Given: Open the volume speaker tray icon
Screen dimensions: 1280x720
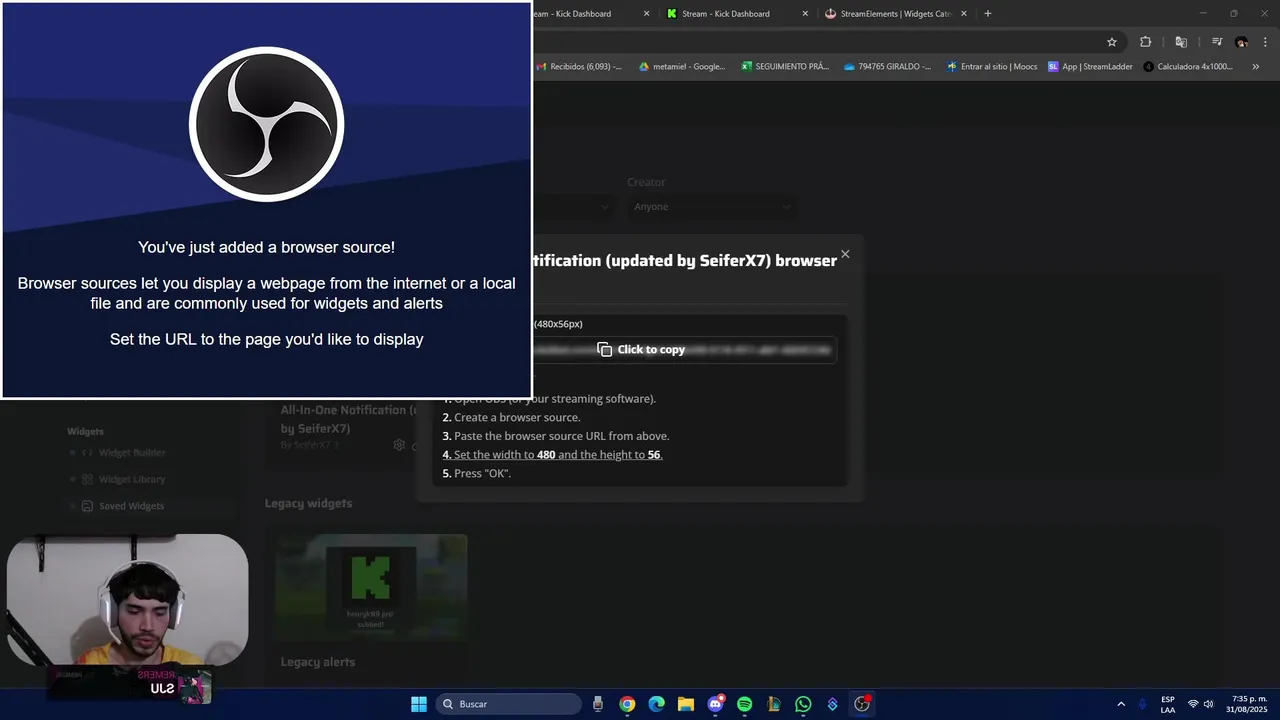Looking at the screenshot, I should (x=1209, y=704).
